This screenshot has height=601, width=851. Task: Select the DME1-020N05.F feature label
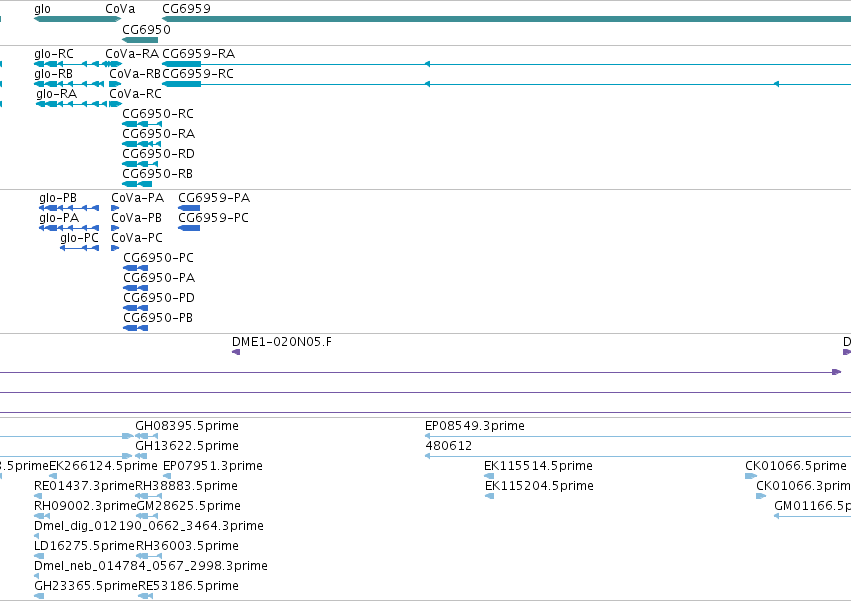pos(282,342)
